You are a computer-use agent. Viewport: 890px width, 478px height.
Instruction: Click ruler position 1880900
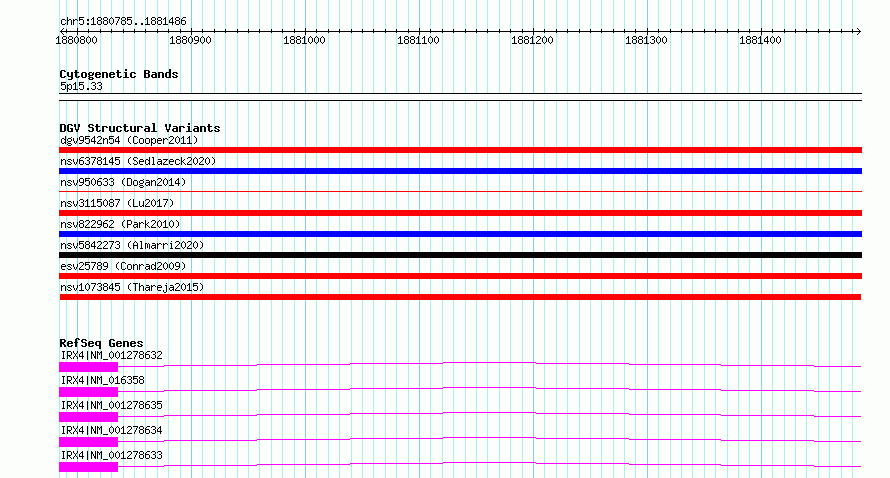(190, 40)
